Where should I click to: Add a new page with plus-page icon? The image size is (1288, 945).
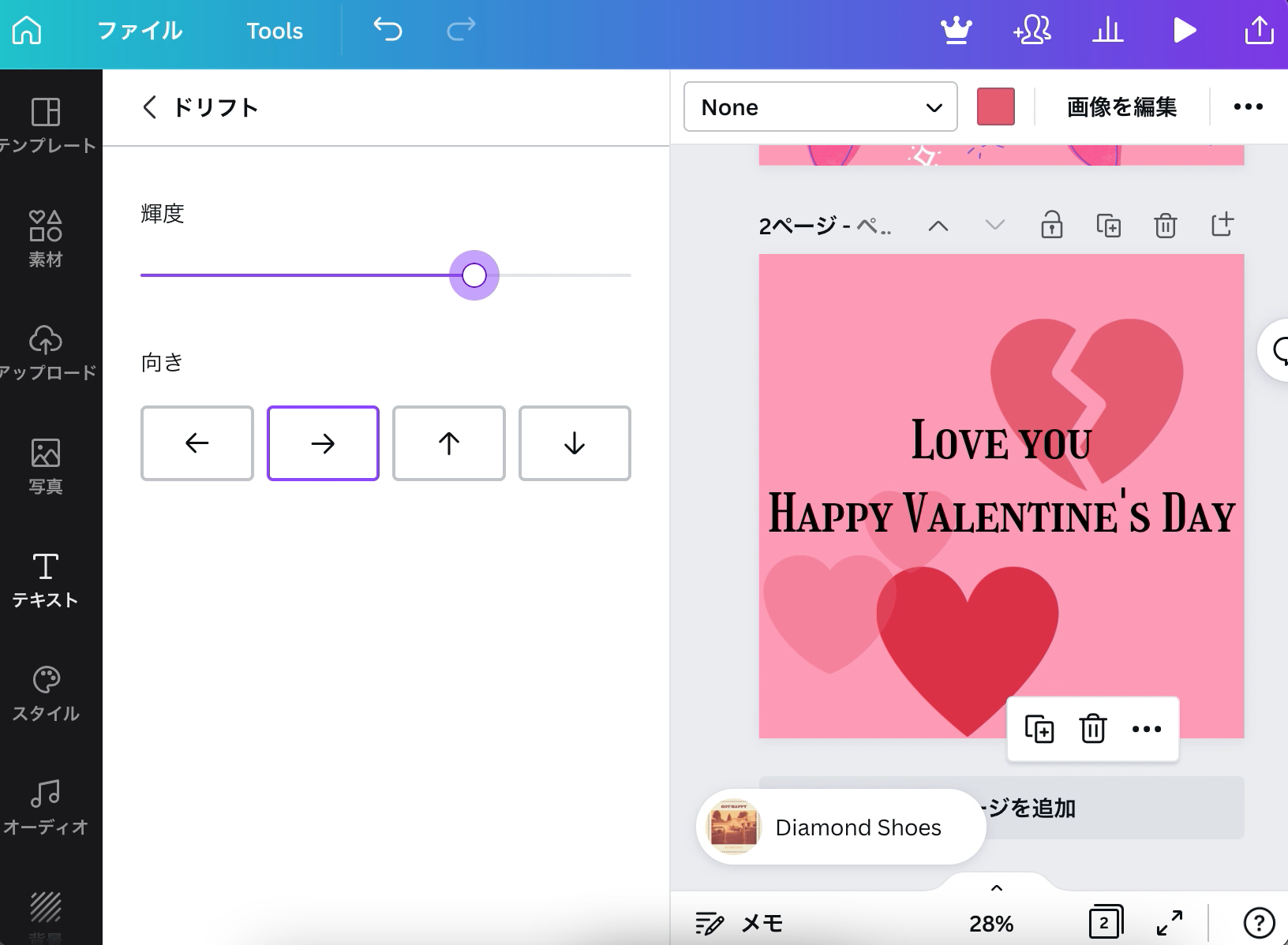(1222, 225)
